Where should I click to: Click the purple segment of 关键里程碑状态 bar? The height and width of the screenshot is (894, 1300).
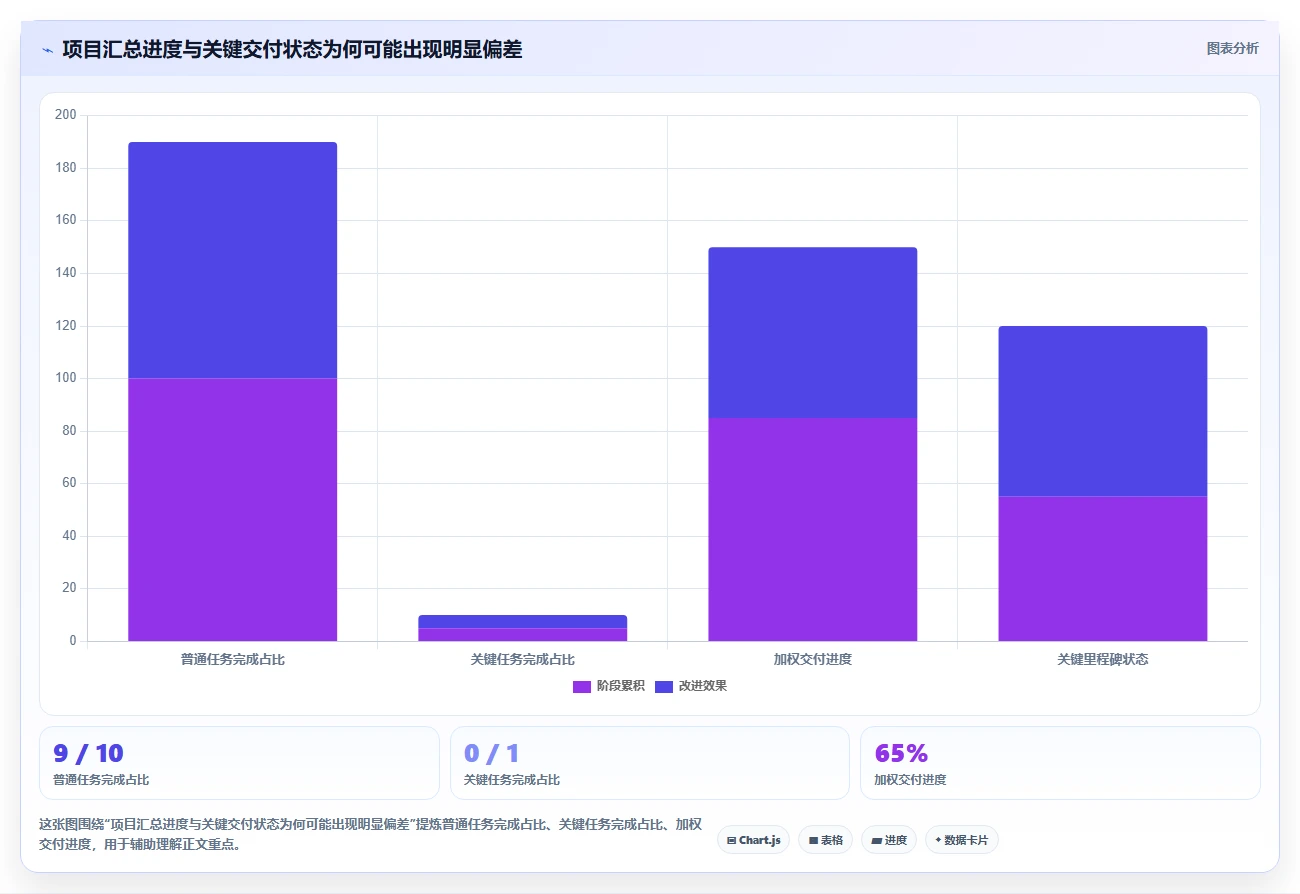(x=1103, y=568)
